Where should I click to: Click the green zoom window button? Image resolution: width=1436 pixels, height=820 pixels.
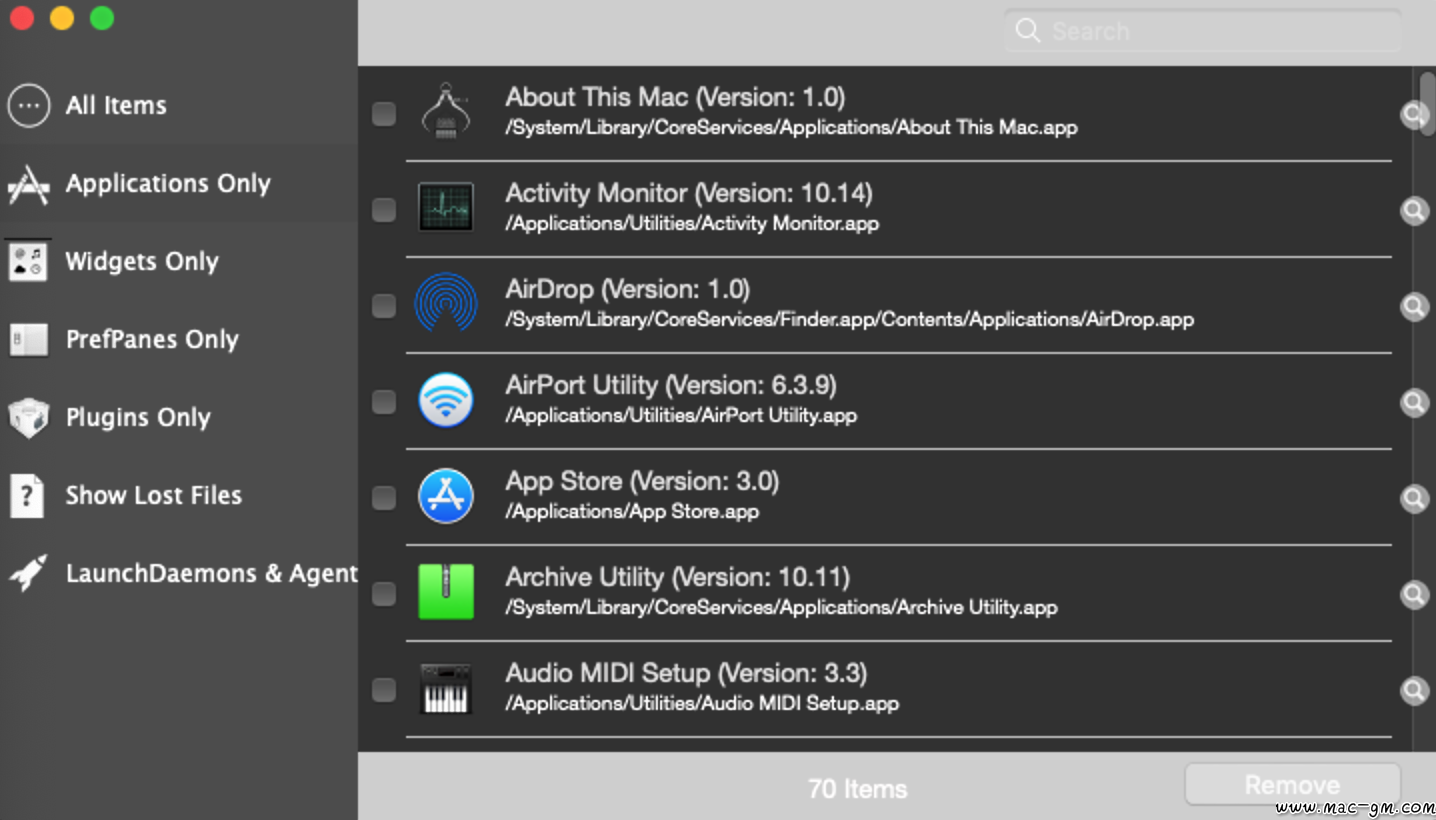102,18
